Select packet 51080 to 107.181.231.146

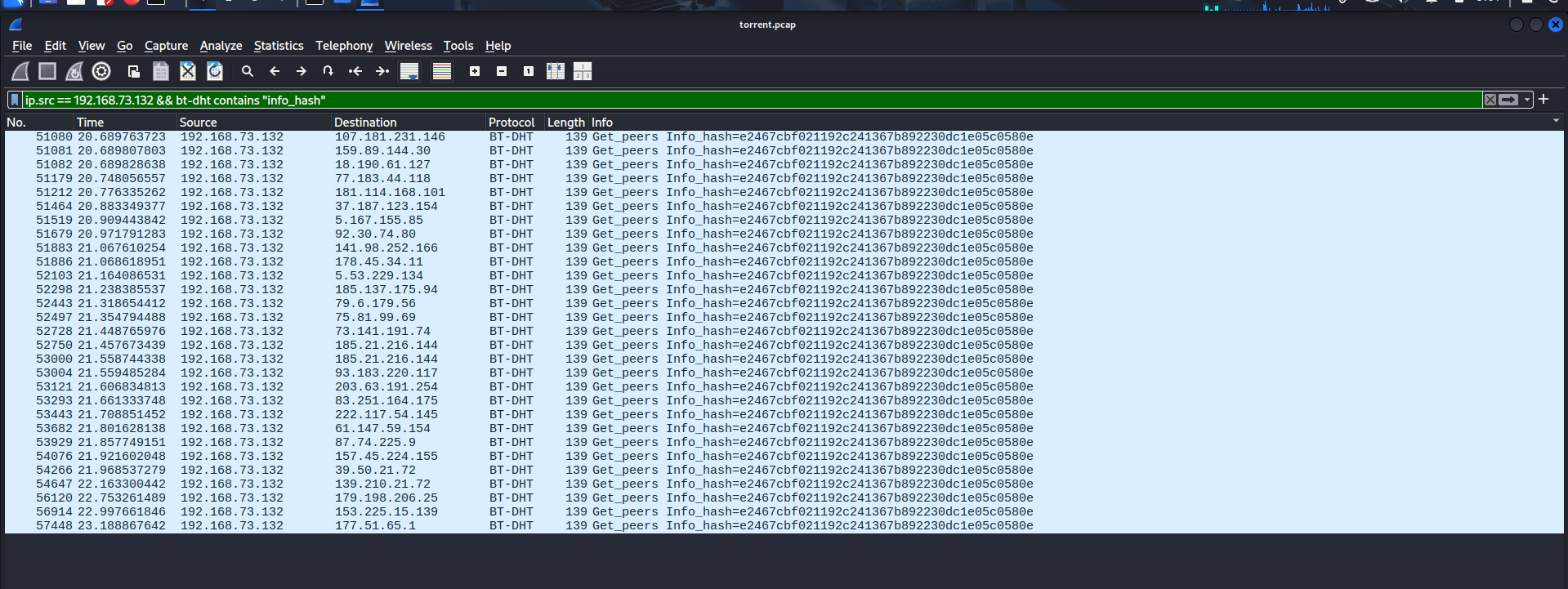390,137
